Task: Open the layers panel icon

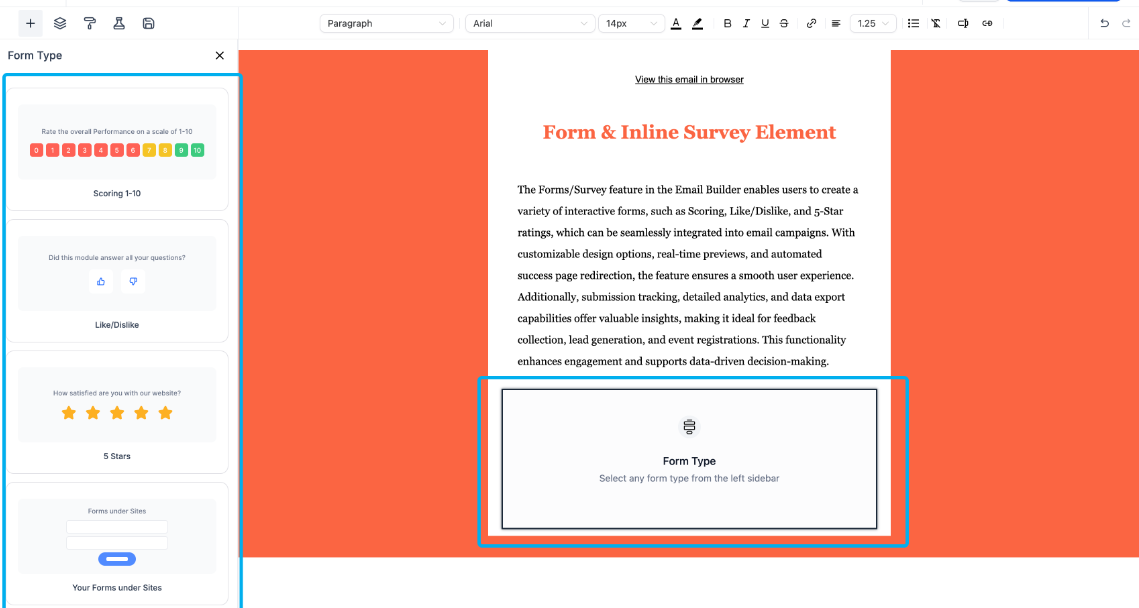Action: coord(60,23)
